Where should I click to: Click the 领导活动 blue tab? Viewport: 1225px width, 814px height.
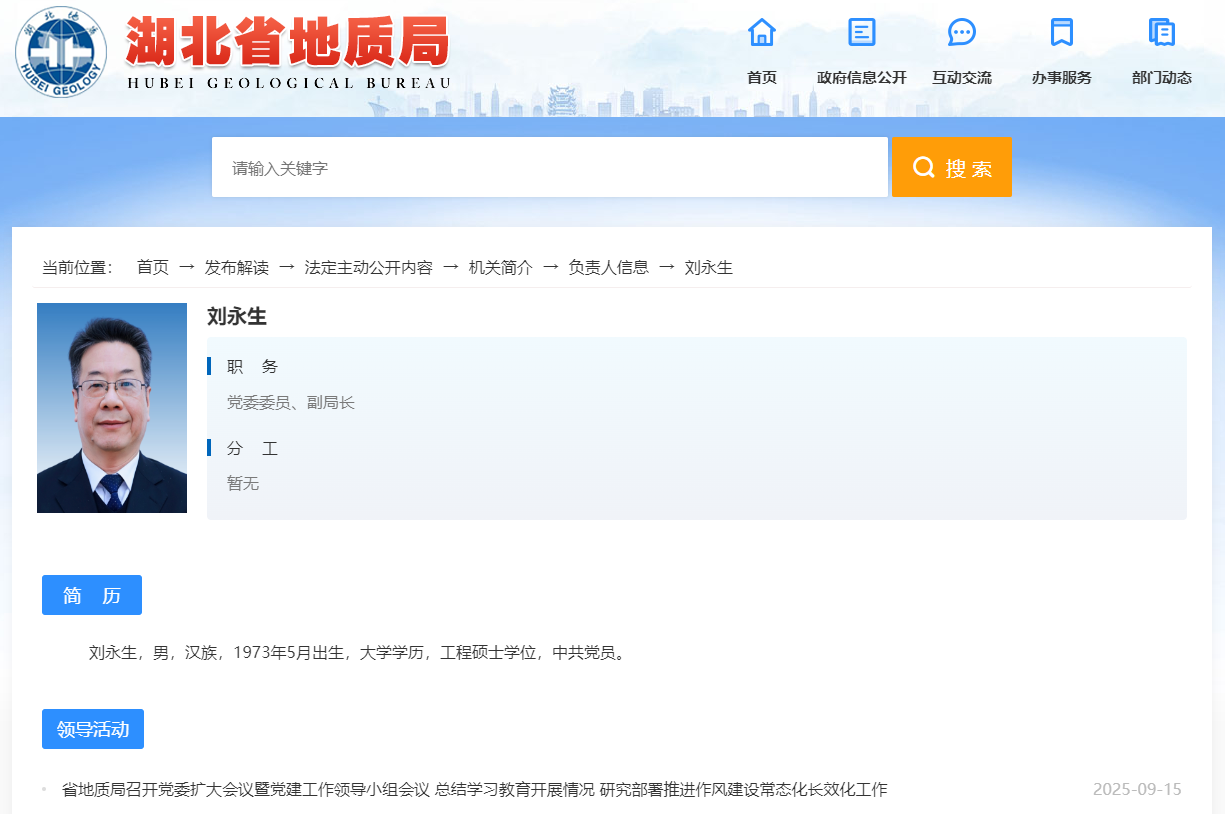93,729
